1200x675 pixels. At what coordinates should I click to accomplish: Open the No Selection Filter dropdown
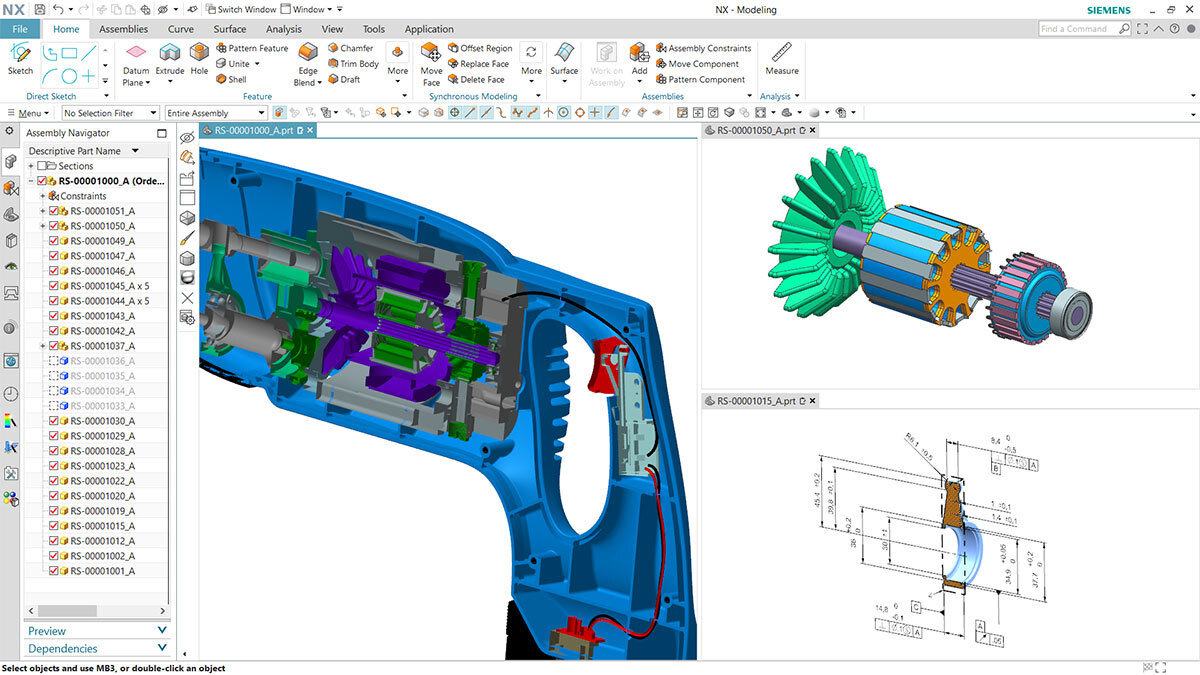[110, 112]
